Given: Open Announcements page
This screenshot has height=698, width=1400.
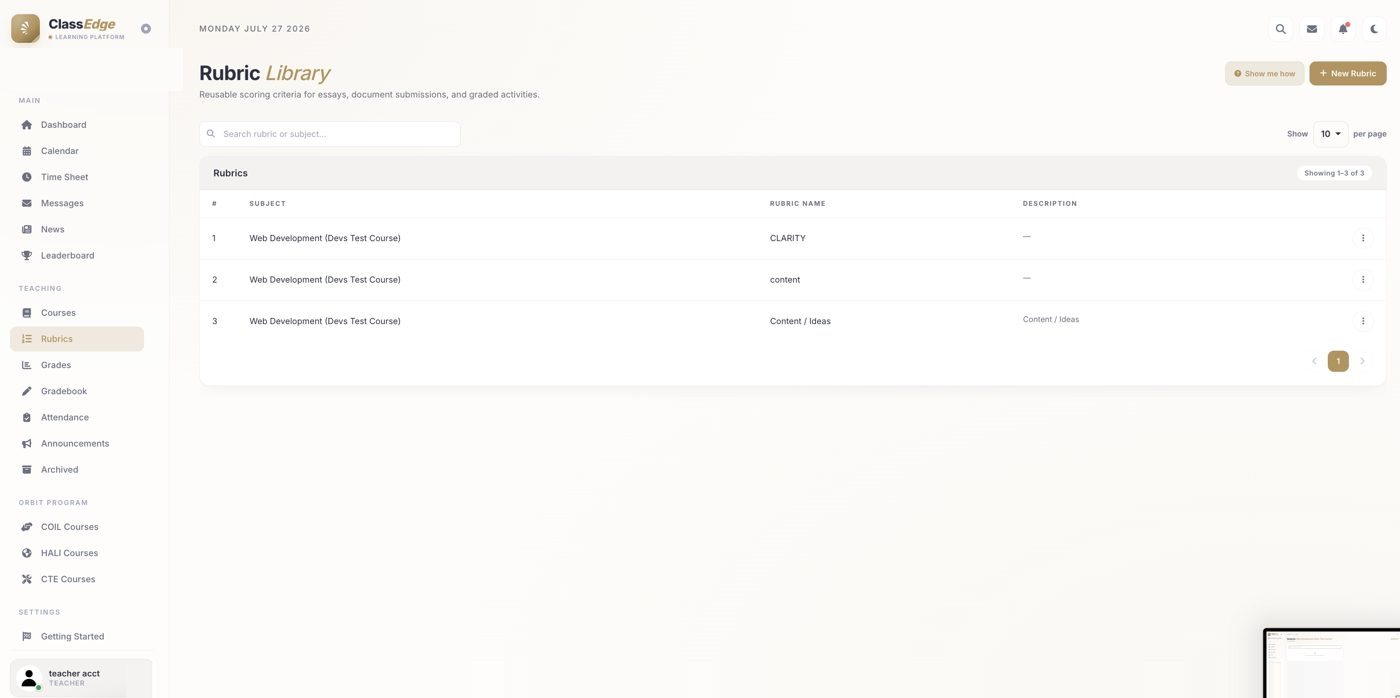Looking at the screenshot, I should pos(77,443).
